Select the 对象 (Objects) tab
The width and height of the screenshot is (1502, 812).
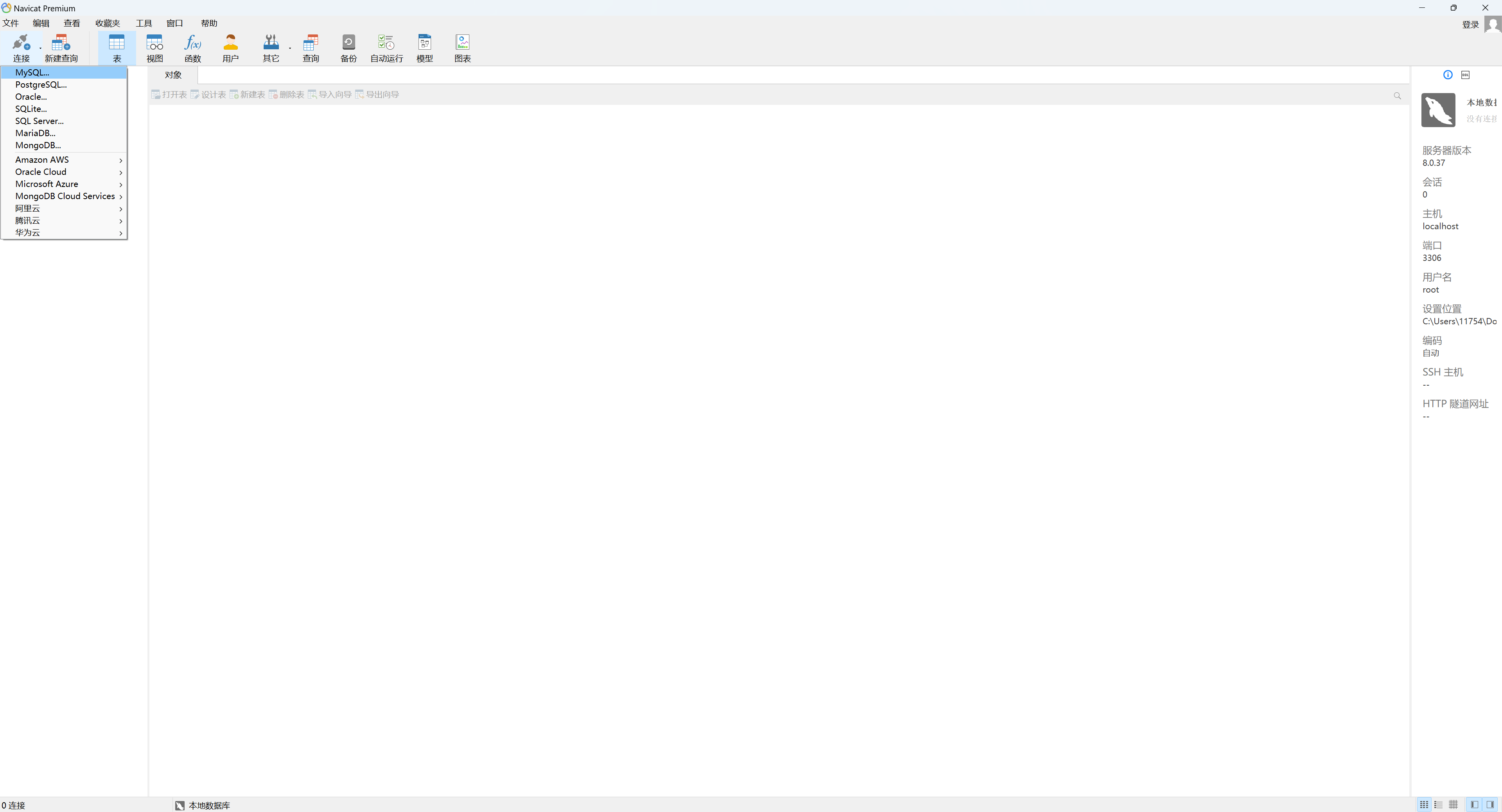pos(173,75)
